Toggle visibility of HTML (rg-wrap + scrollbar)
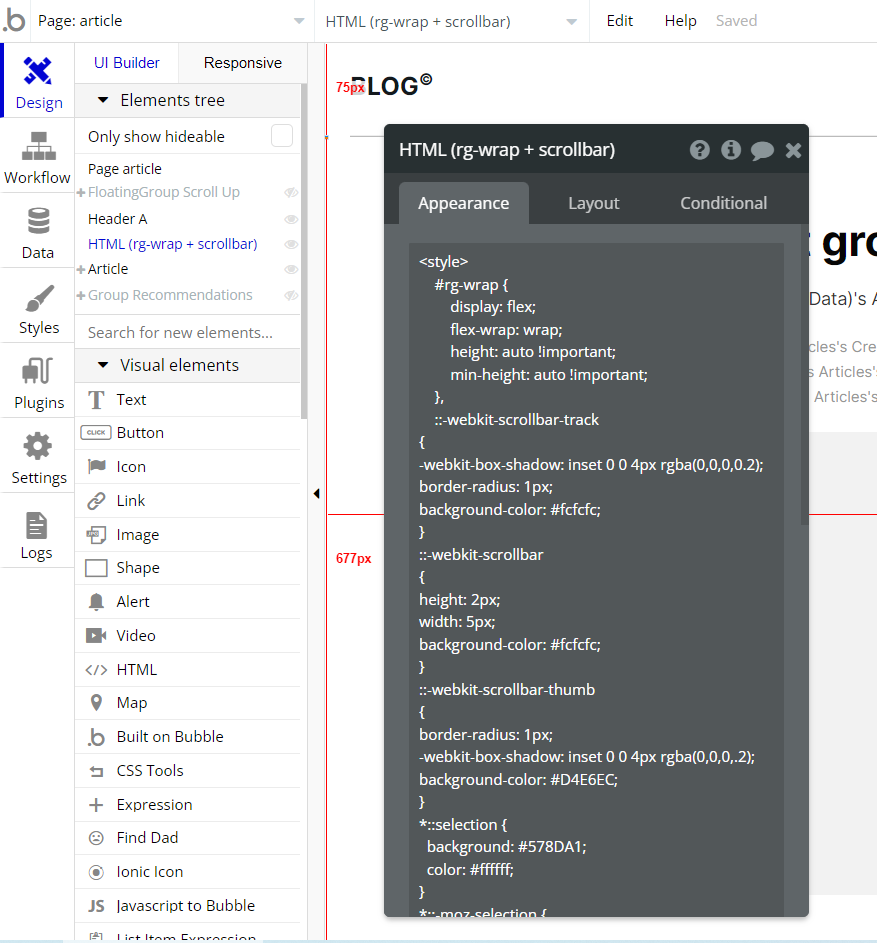 pos(291,244)
